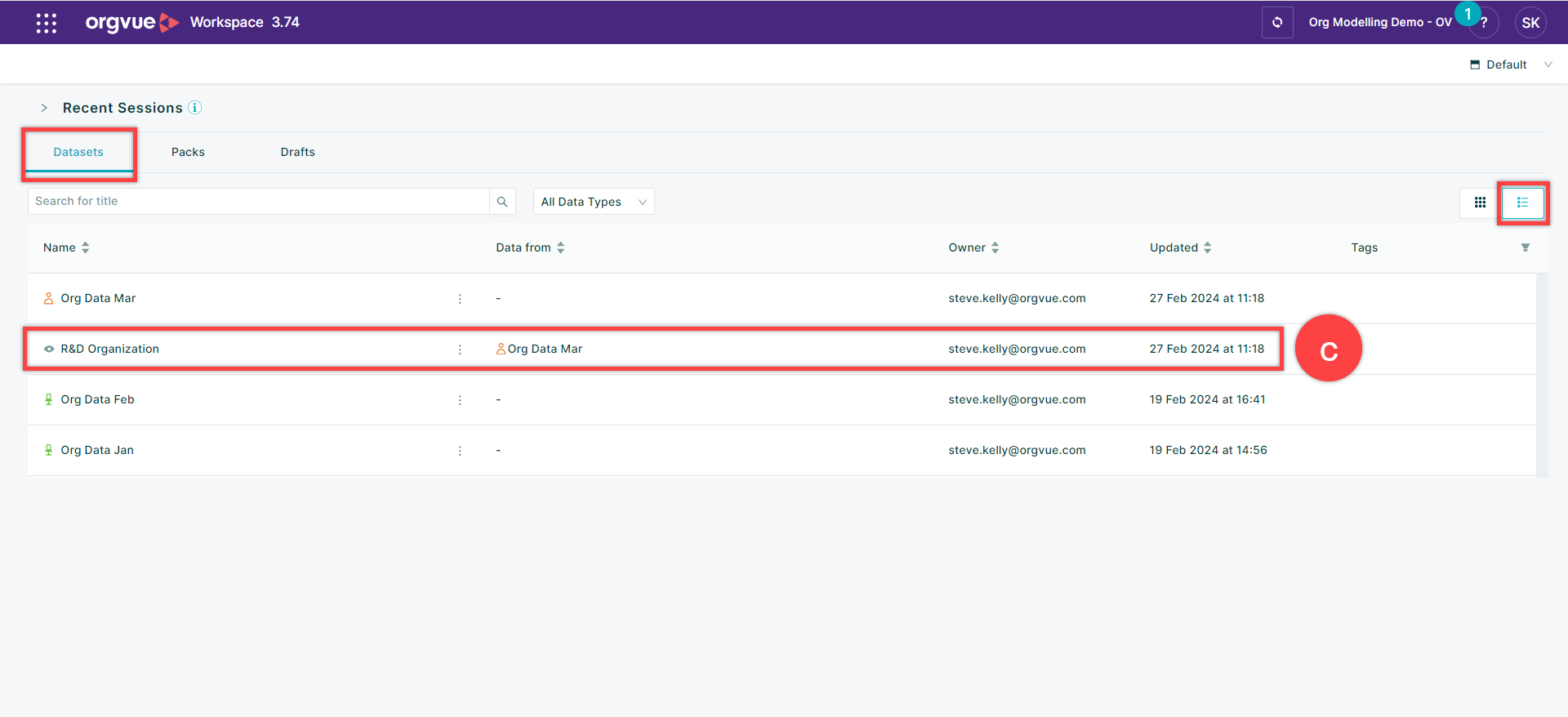Open the Org Data Mar dataset
The width and height of the screenshot is (1568, 717).
click(98, 298)
